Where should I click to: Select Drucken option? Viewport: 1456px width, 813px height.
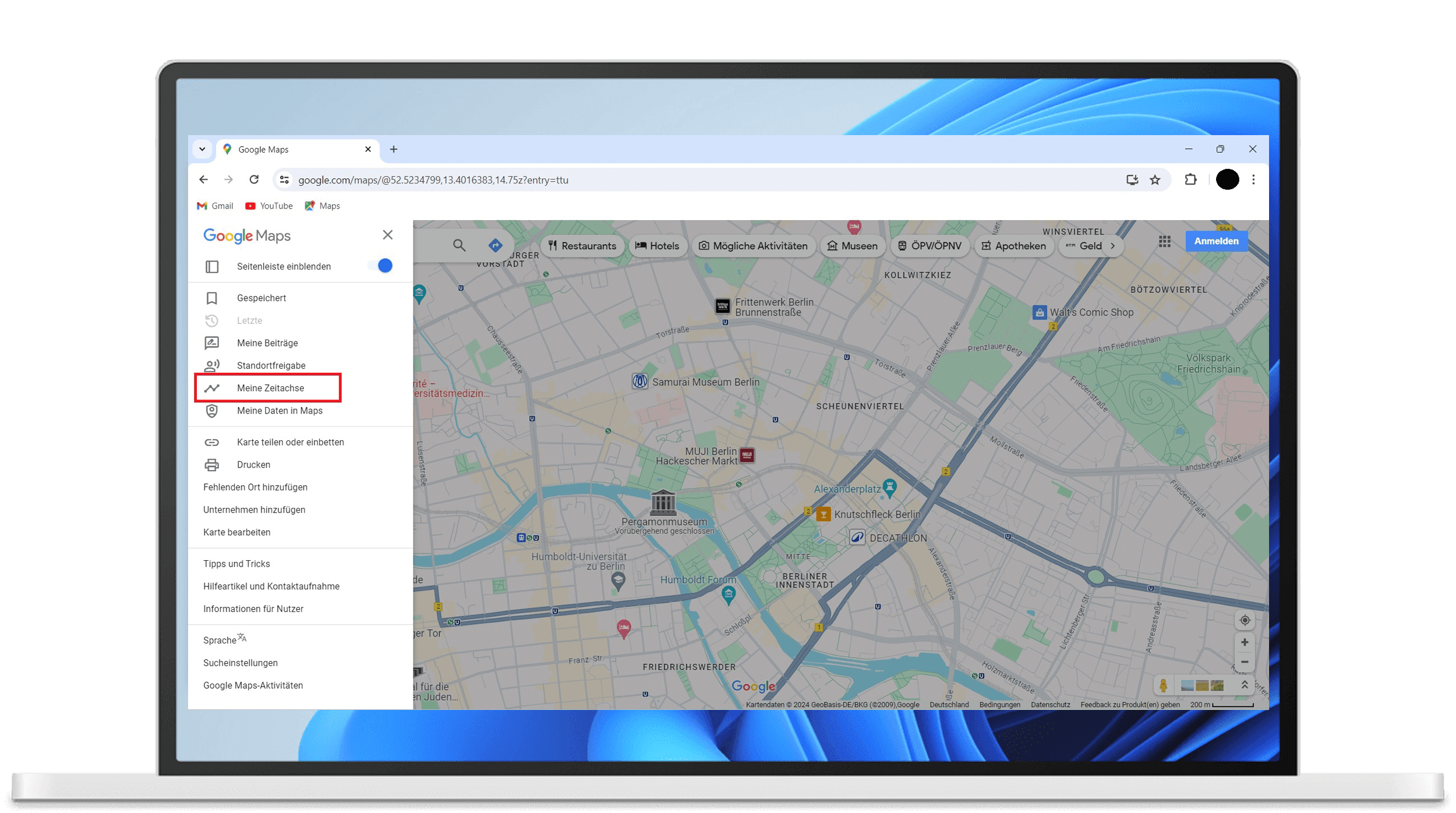(301, 465)
